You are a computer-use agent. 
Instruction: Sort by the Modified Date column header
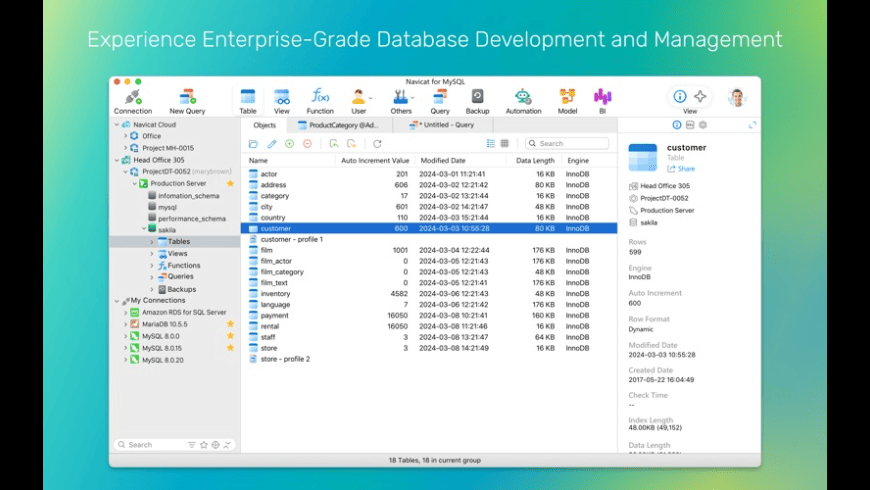443,160
